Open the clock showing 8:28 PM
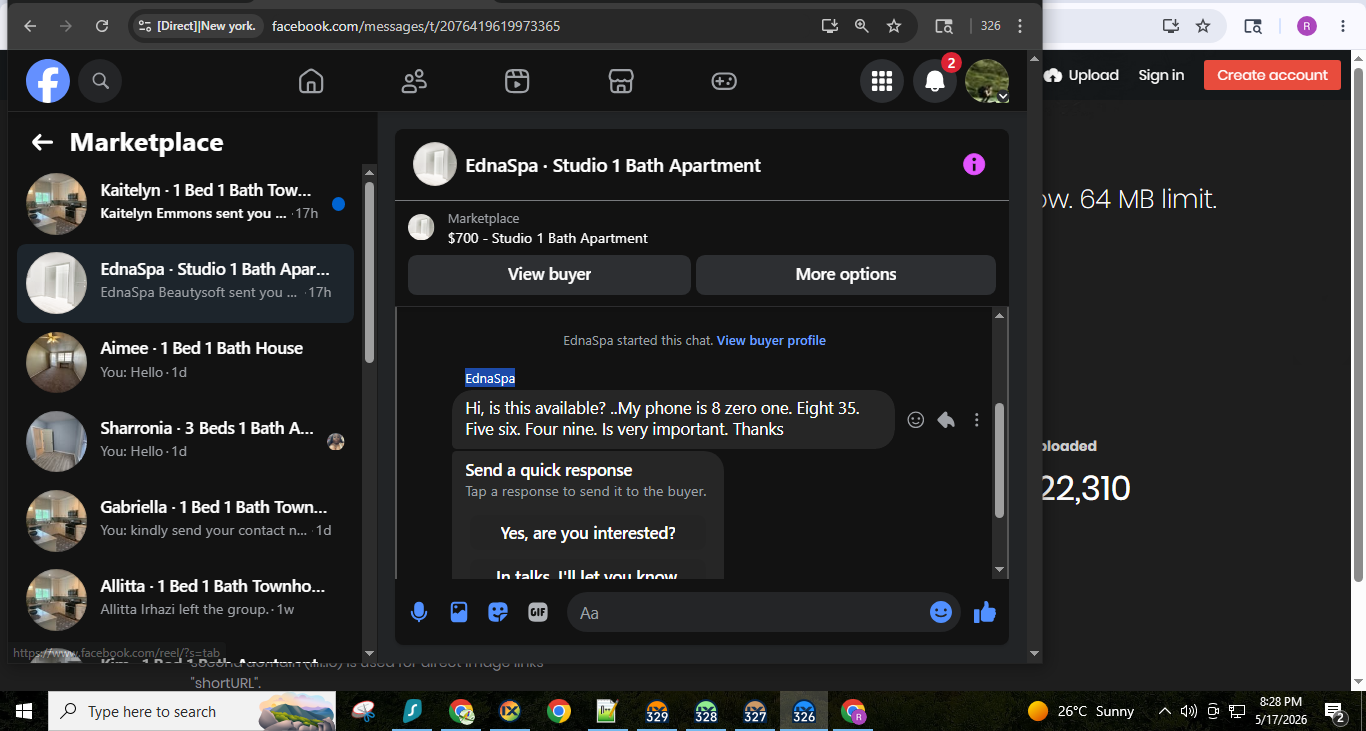The width and height of the screenshot is (1366, 731). point(1281,710)
